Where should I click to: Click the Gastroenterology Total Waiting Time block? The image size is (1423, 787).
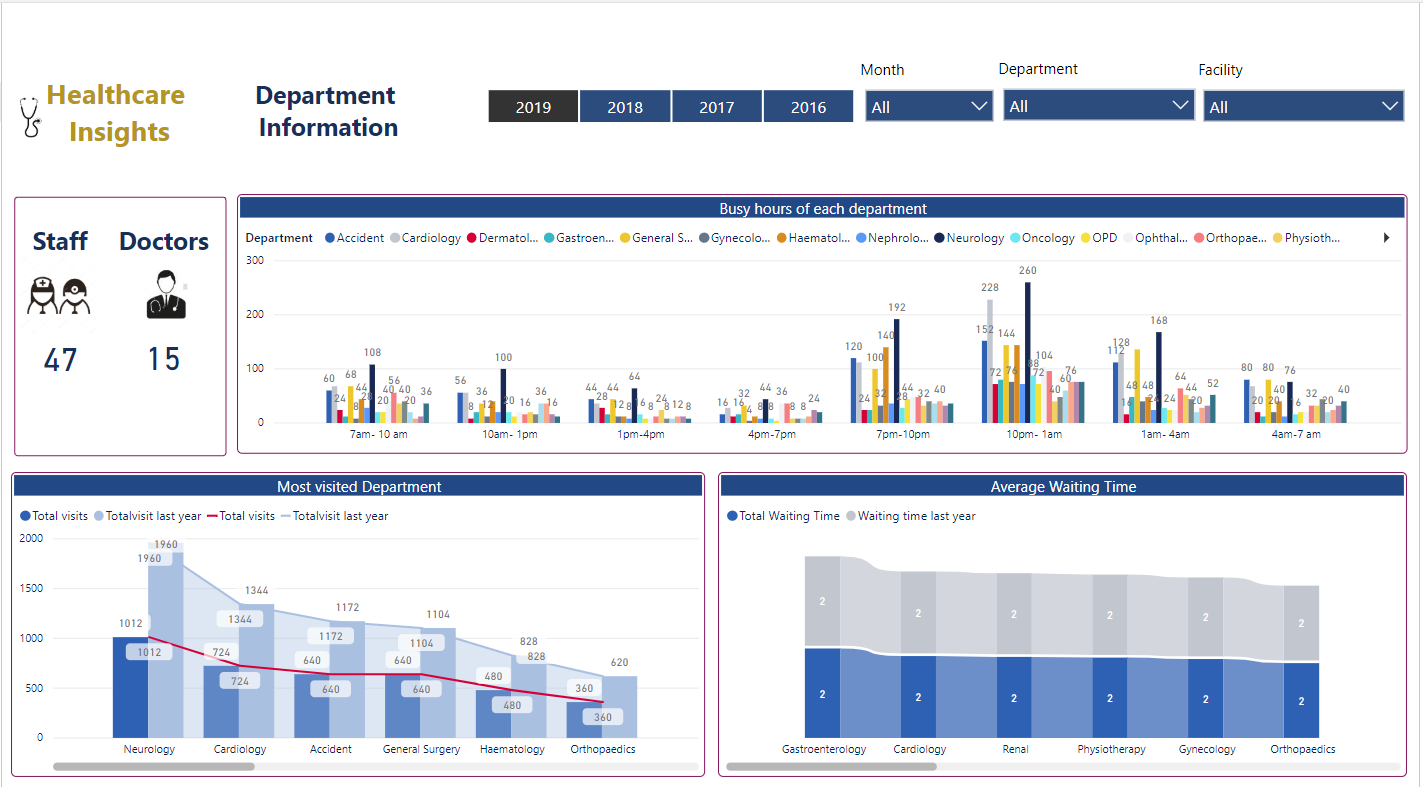point(822,693)
